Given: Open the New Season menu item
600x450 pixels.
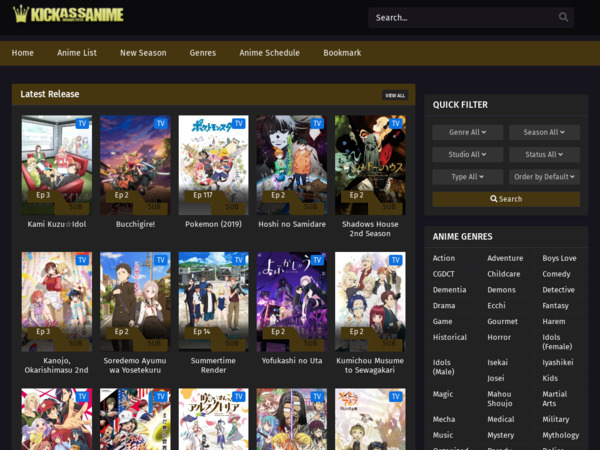Looking at the screenshot, I should click(143, 53).
